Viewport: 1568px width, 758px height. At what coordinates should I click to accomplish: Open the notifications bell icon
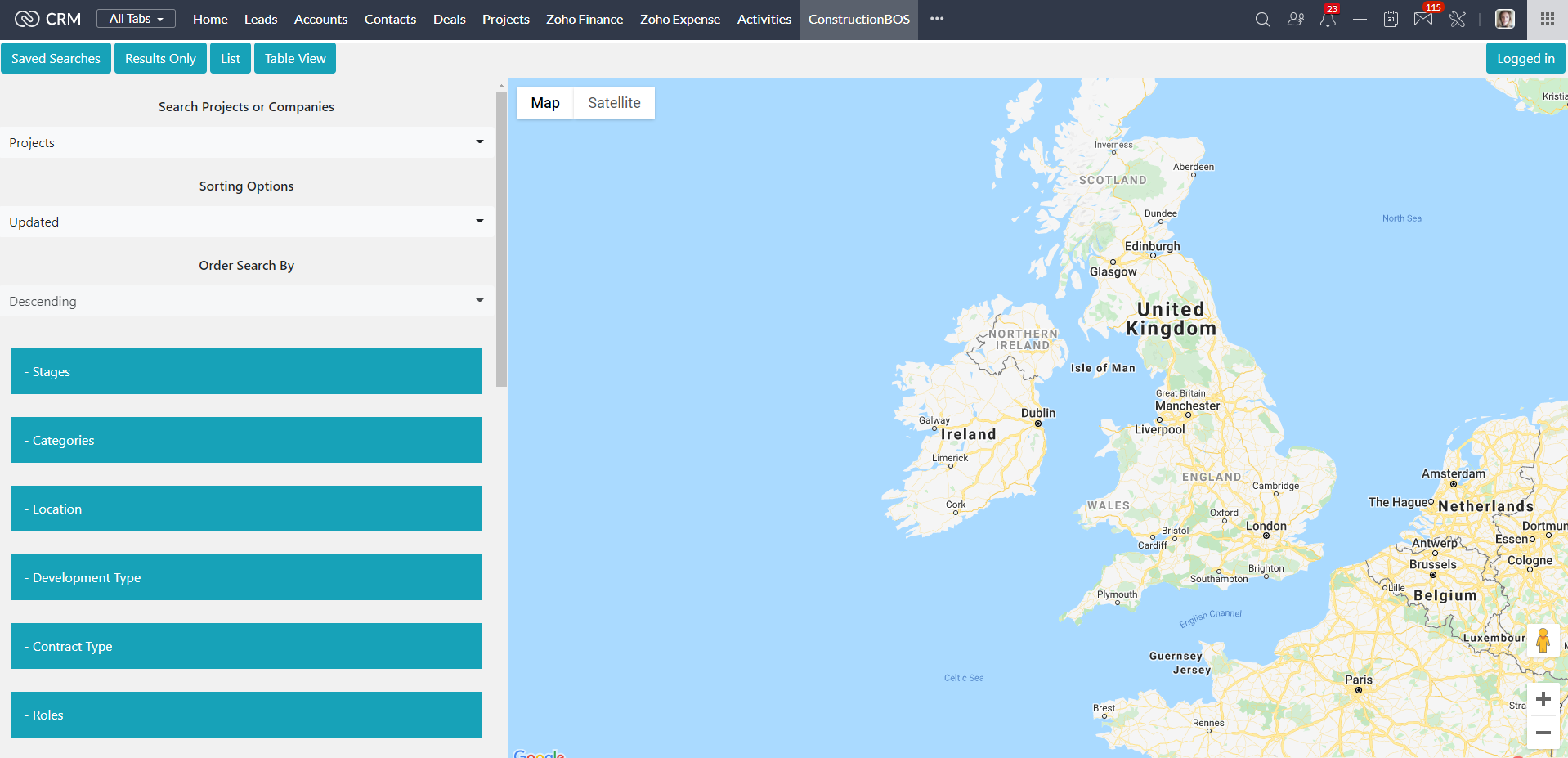(1328, 19)
